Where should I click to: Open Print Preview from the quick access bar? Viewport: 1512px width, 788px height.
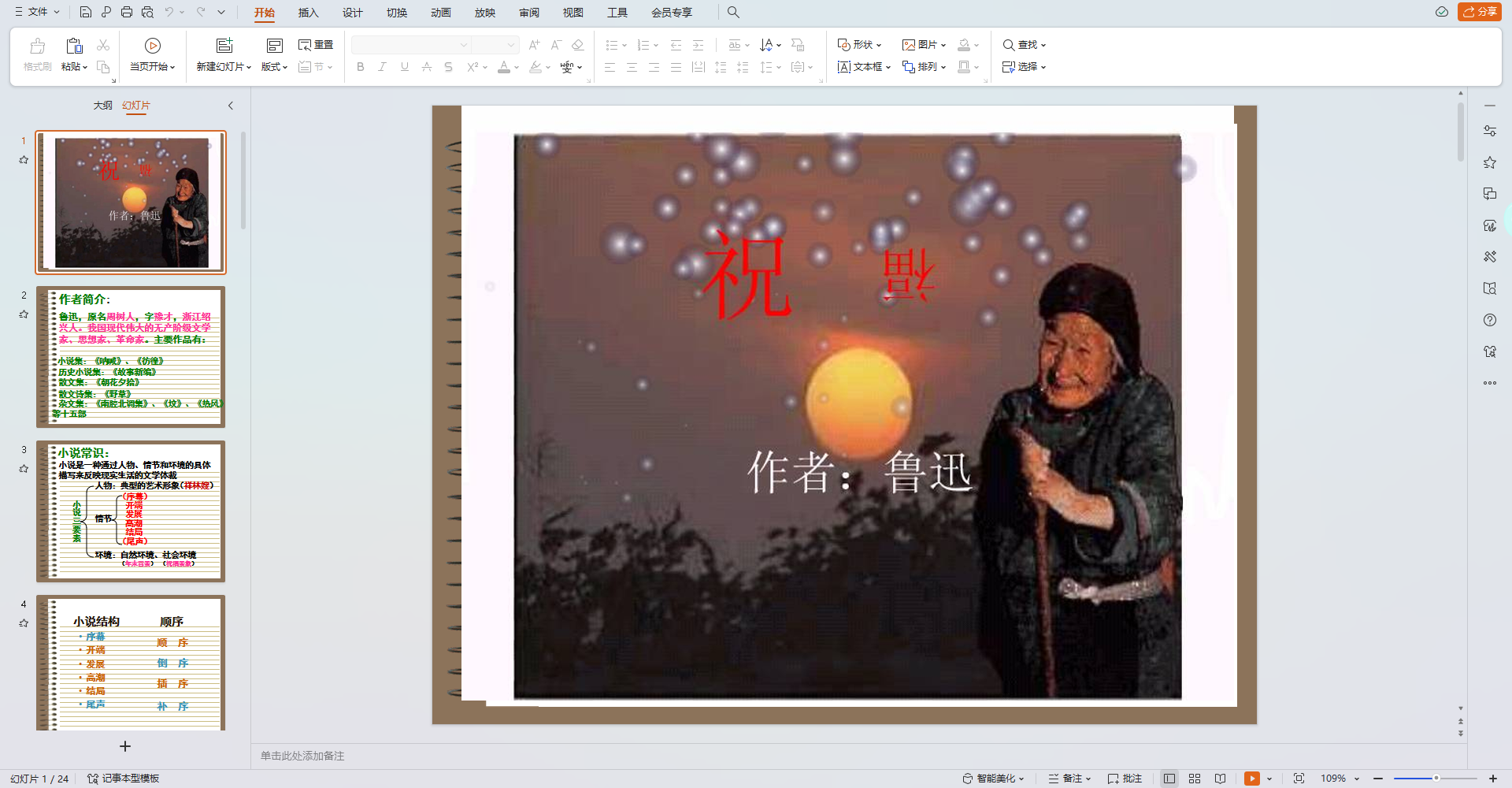147,12
